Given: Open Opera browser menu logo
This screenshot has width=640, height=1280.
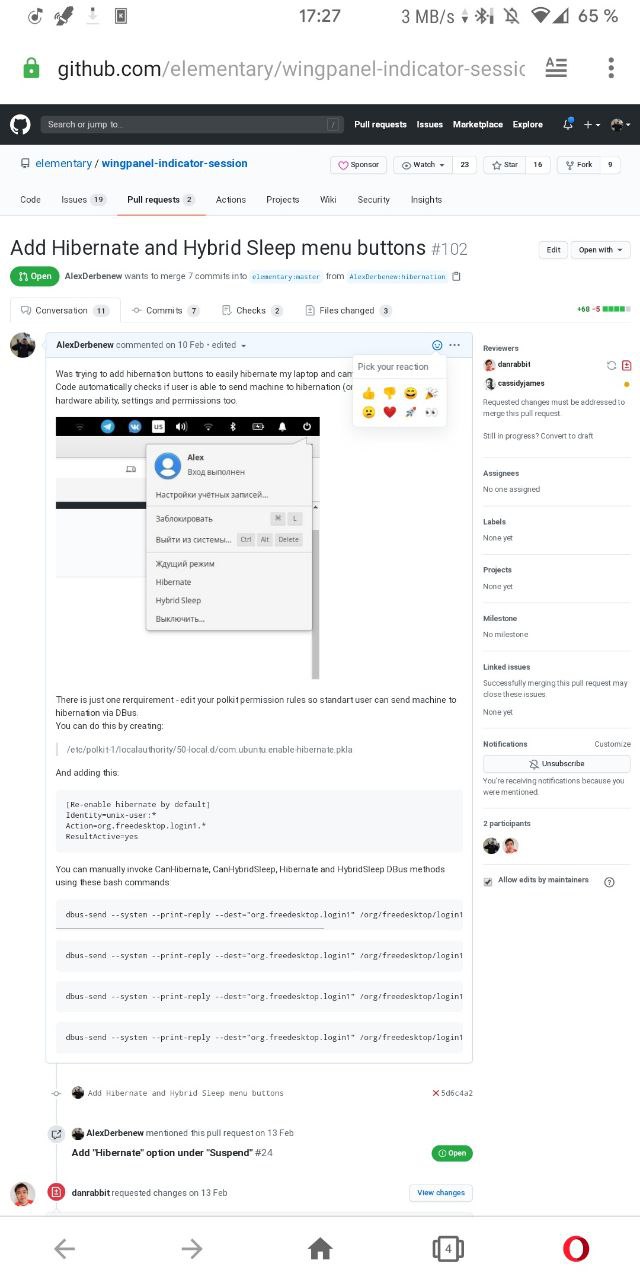Looking at the screenshot, I should click(575, 1248).
